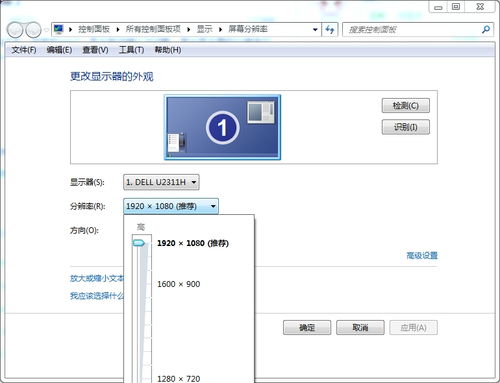Select the monitor 1 display thumbnail
The width and height of the screenshot is (500, 383).
(x=223, y=127)
